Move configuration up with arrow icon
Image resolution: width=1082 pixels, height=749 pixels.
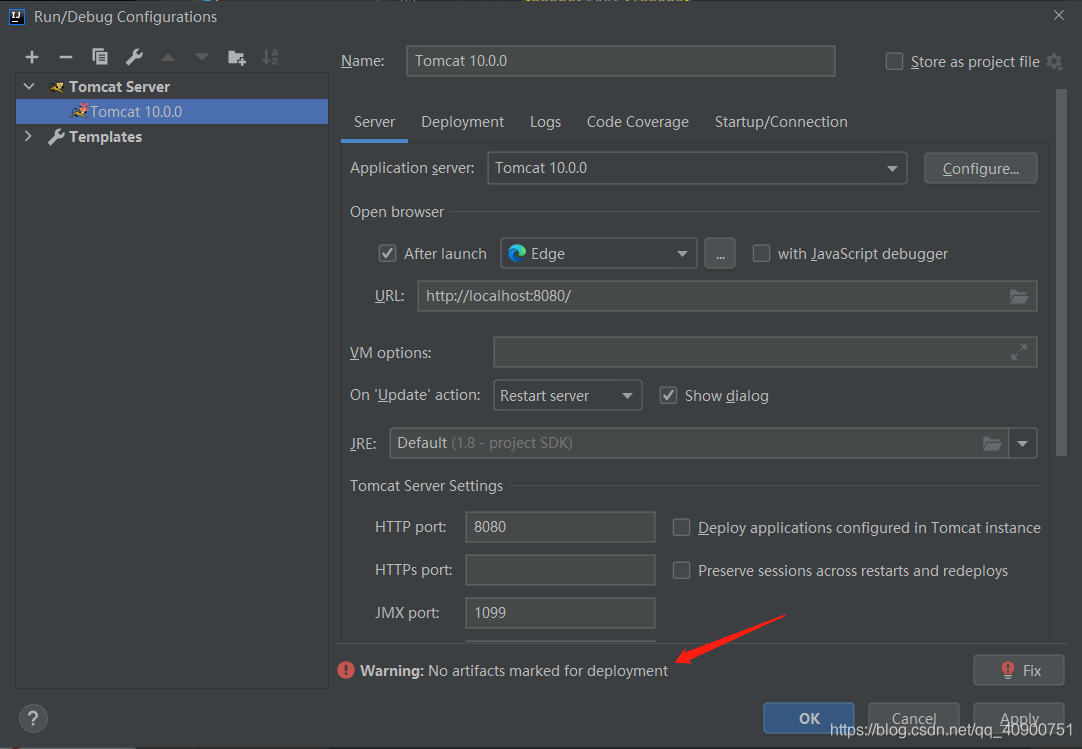click(168, 57)
